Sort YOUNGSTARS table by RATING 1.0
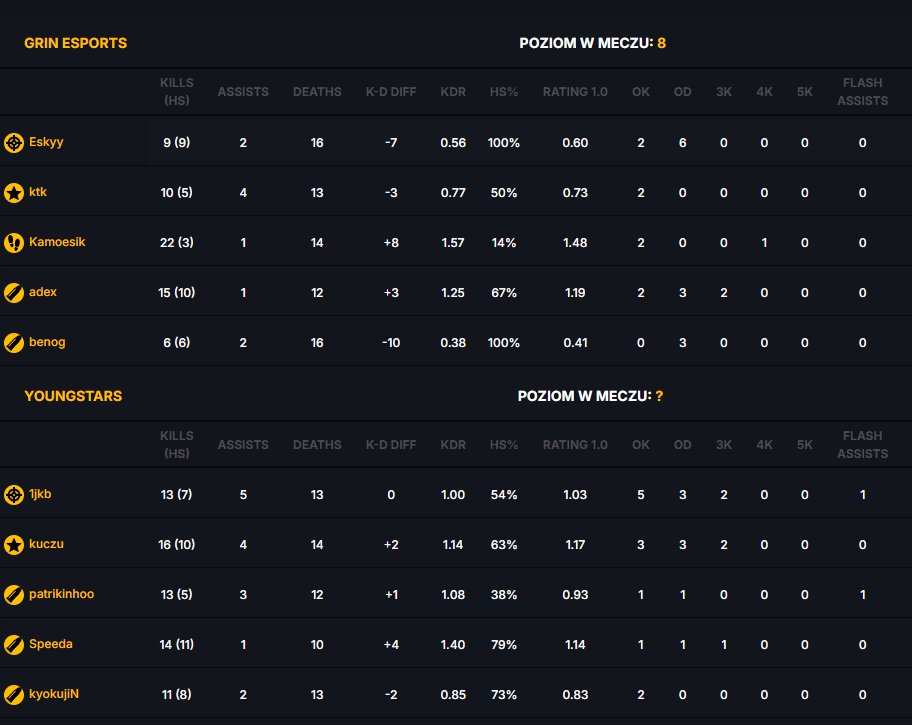 pyautogui.click(x=575, y=445)
